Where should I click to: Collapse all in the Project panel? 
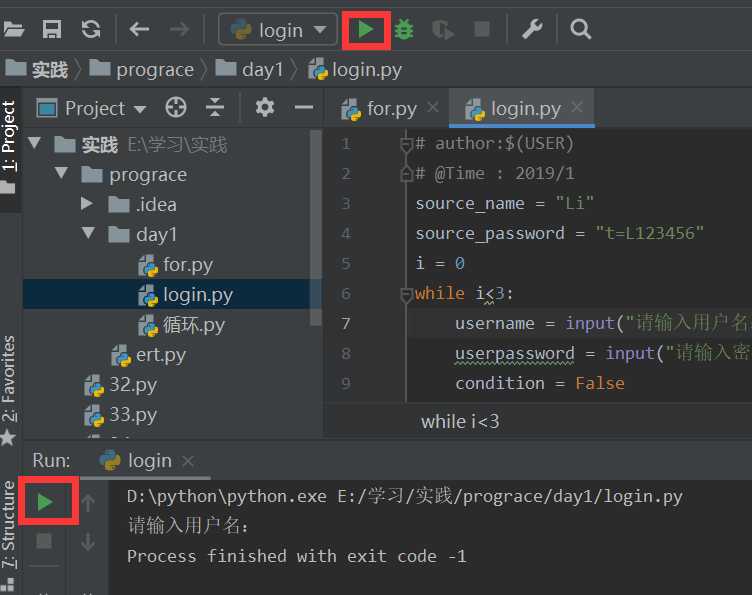(x=215, y=108)
